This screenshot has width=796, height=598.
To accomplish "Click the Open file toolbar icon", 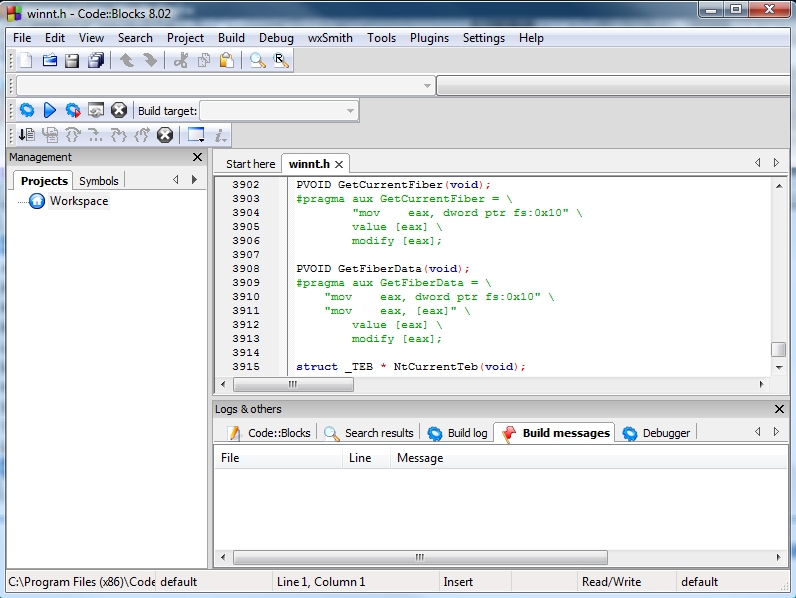I will [49, 61].
